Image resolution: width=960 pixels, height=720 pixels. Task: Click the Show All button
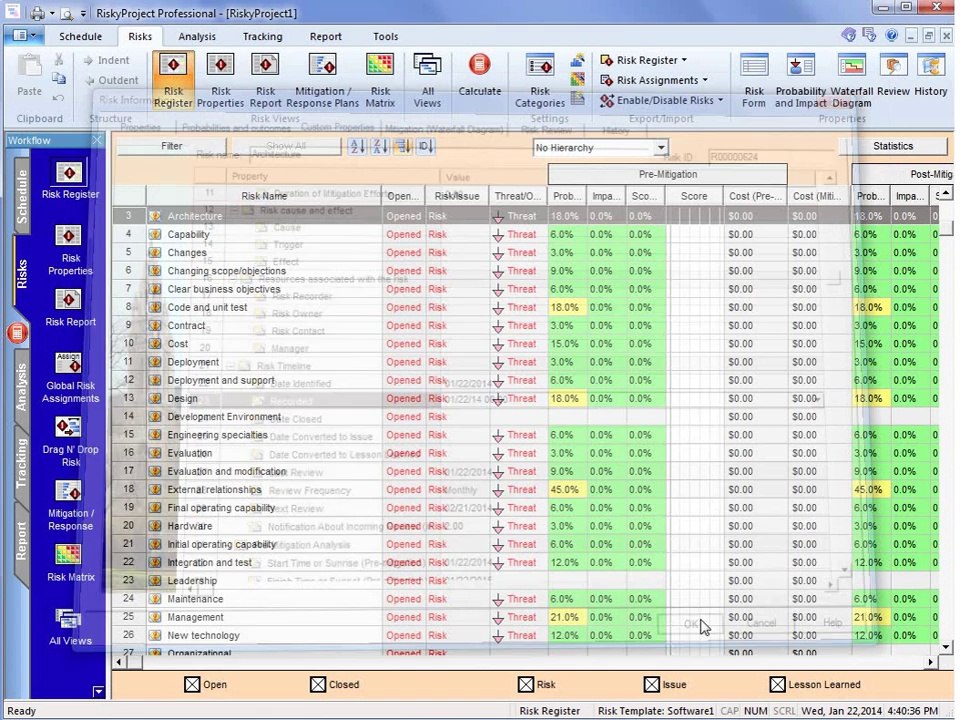(x=286, y=146)
